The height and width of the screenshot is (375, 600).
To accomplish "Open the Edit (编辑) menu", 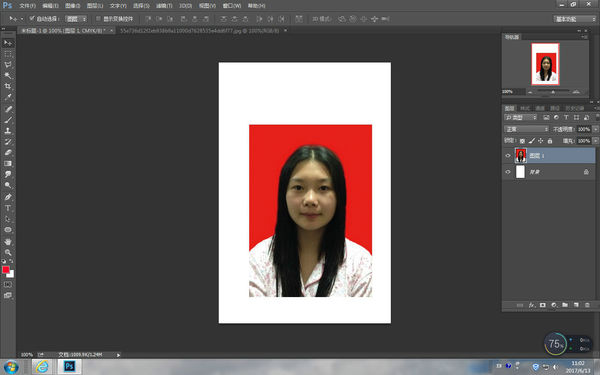I will click(x=51, y=6).
